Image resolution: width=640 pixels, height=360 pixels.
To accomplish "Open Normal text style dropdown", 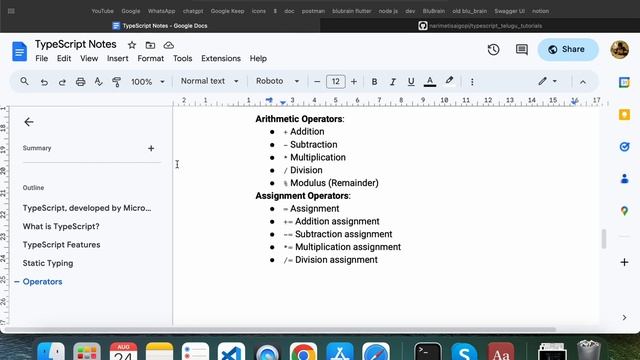I will point(209,81).
